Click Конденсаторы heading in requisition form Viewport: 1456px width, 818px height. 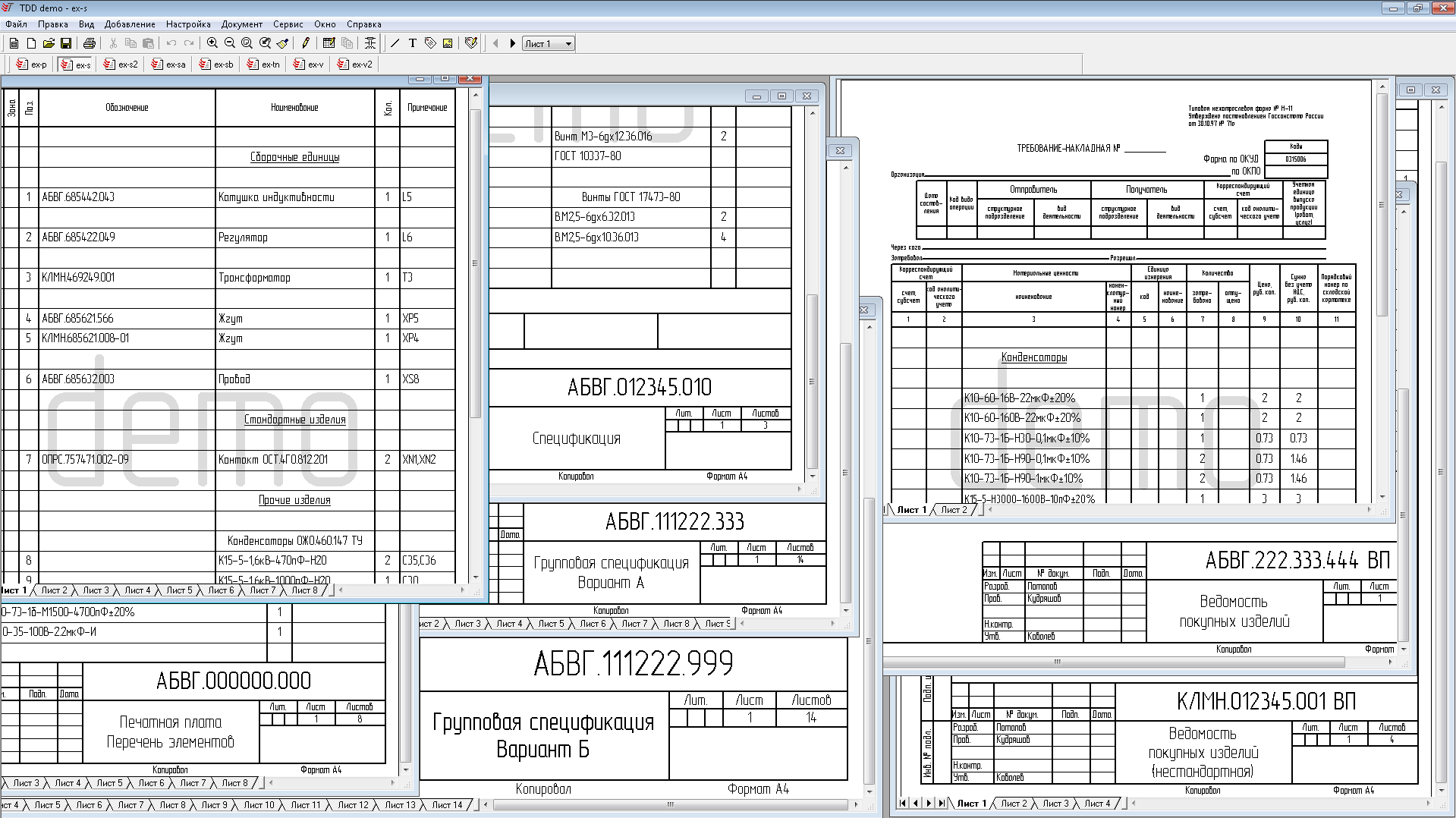(1033, 357)
